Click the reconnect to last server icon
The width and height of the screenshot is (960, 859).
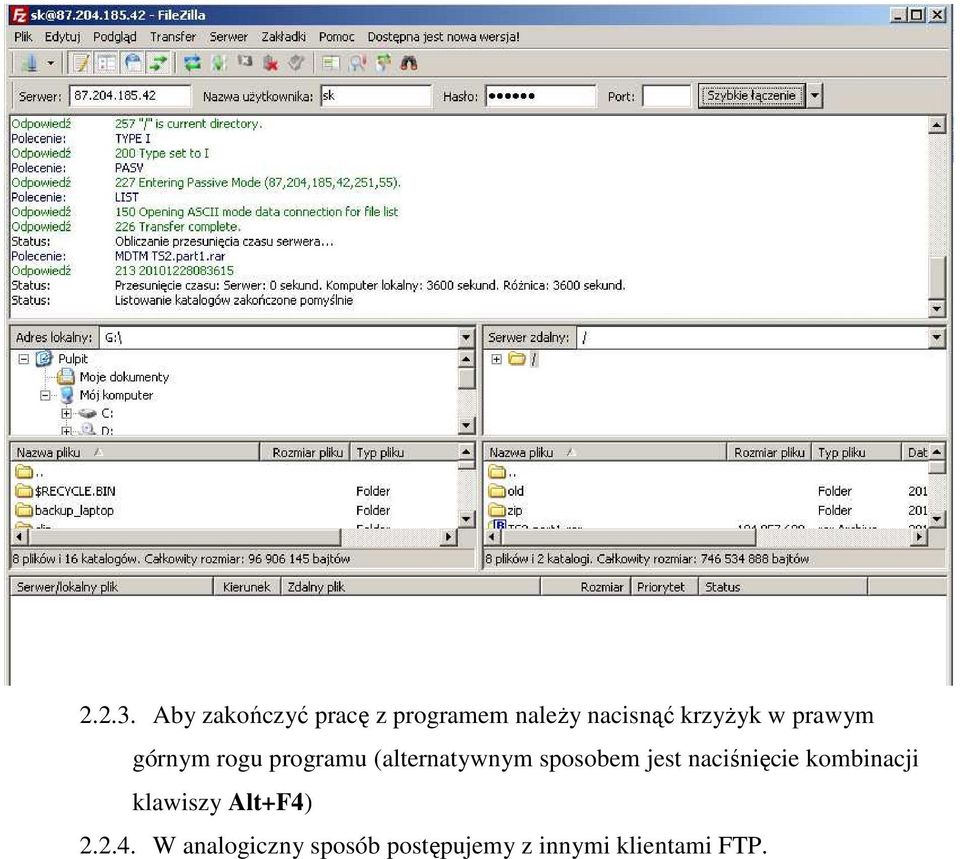click(x=296, y=63)
